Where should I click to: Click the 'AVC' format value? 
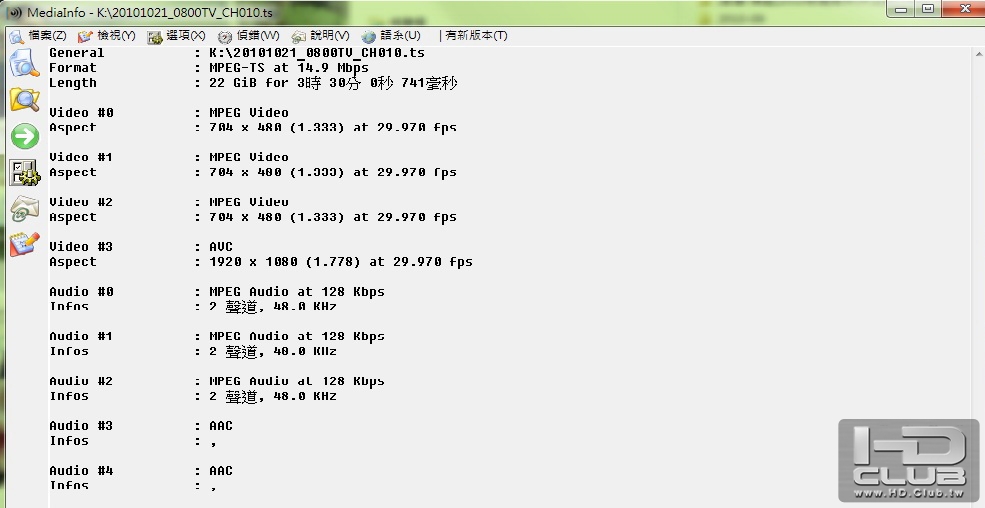coord(221,247)
